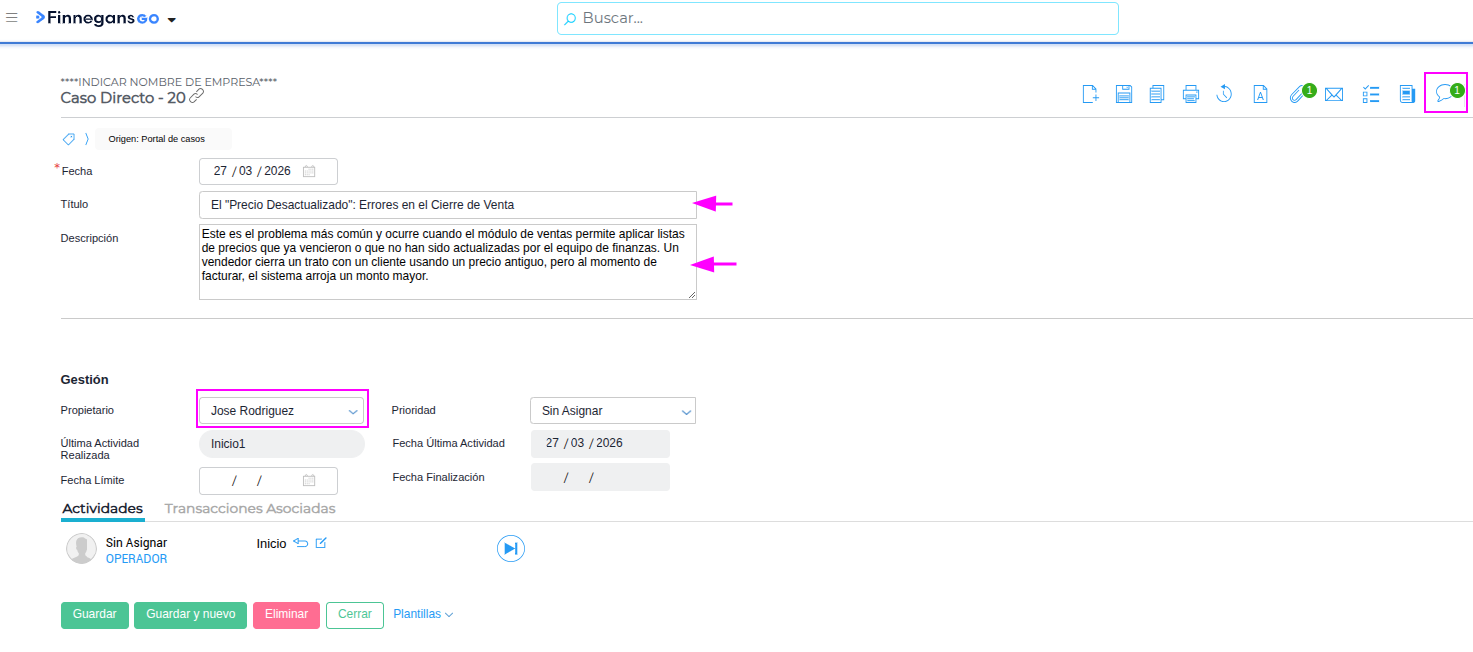Open attachments via the paperclip icon
This screenshot has width=1473, height=652.
(x=1298, y=94)
